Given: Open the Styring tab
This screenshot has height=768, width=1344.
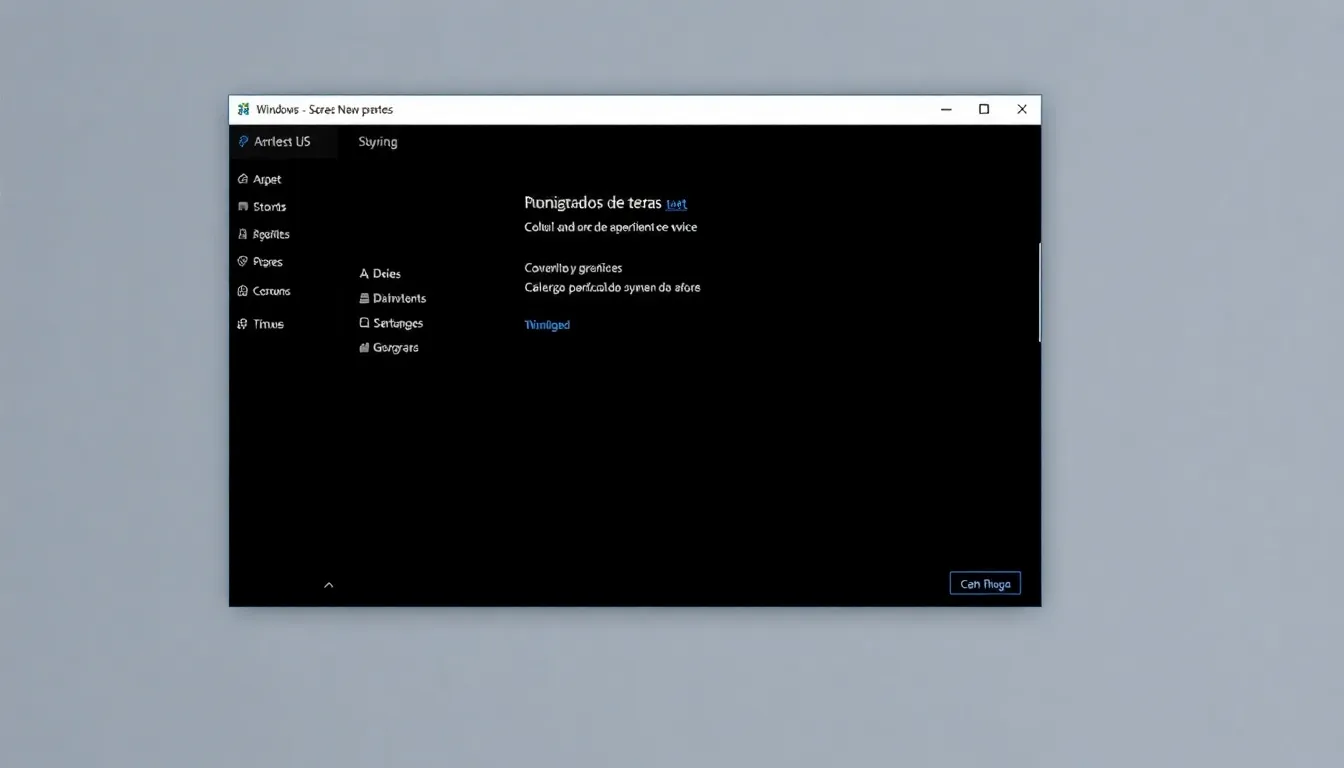Looking at the screenshot, I should tap(378, 142).
